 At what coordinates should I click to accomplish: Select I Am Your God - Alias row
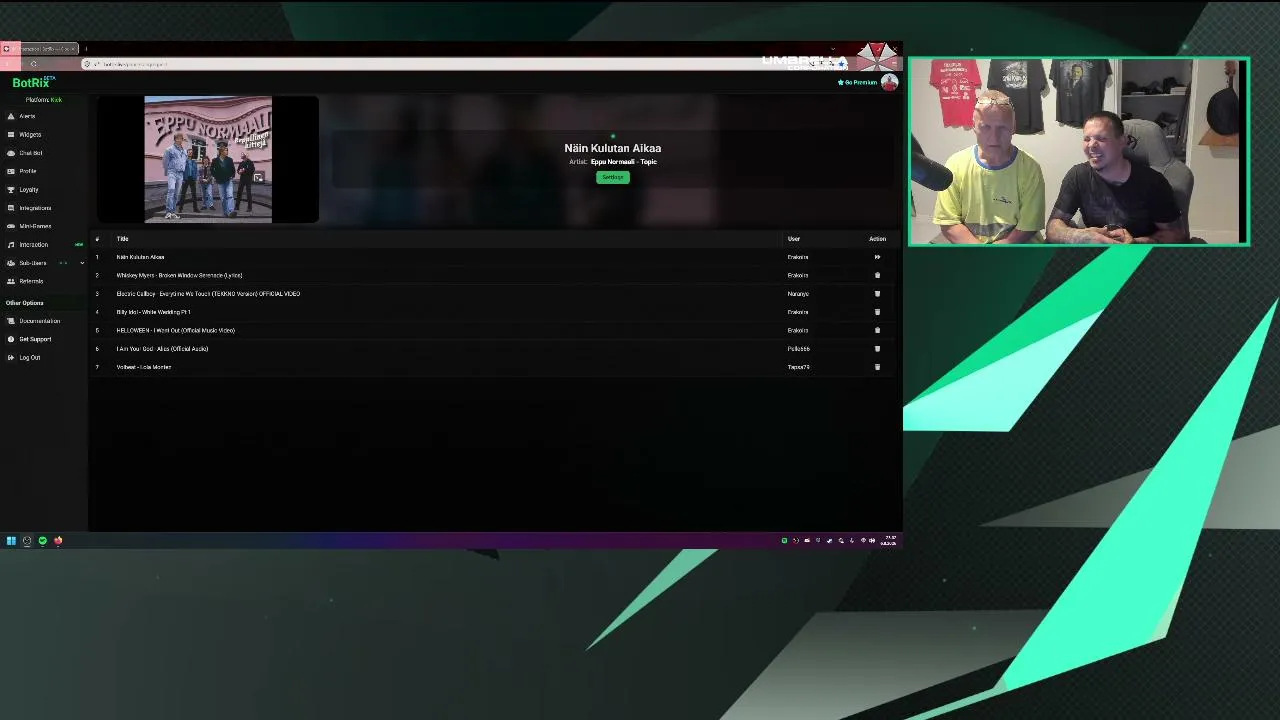click(x=494, y=349)
